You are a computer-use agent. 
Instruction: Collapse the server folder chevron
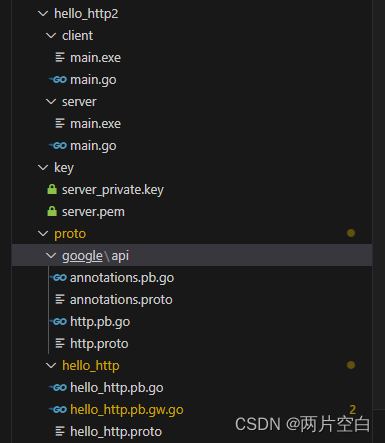(51, 101)
